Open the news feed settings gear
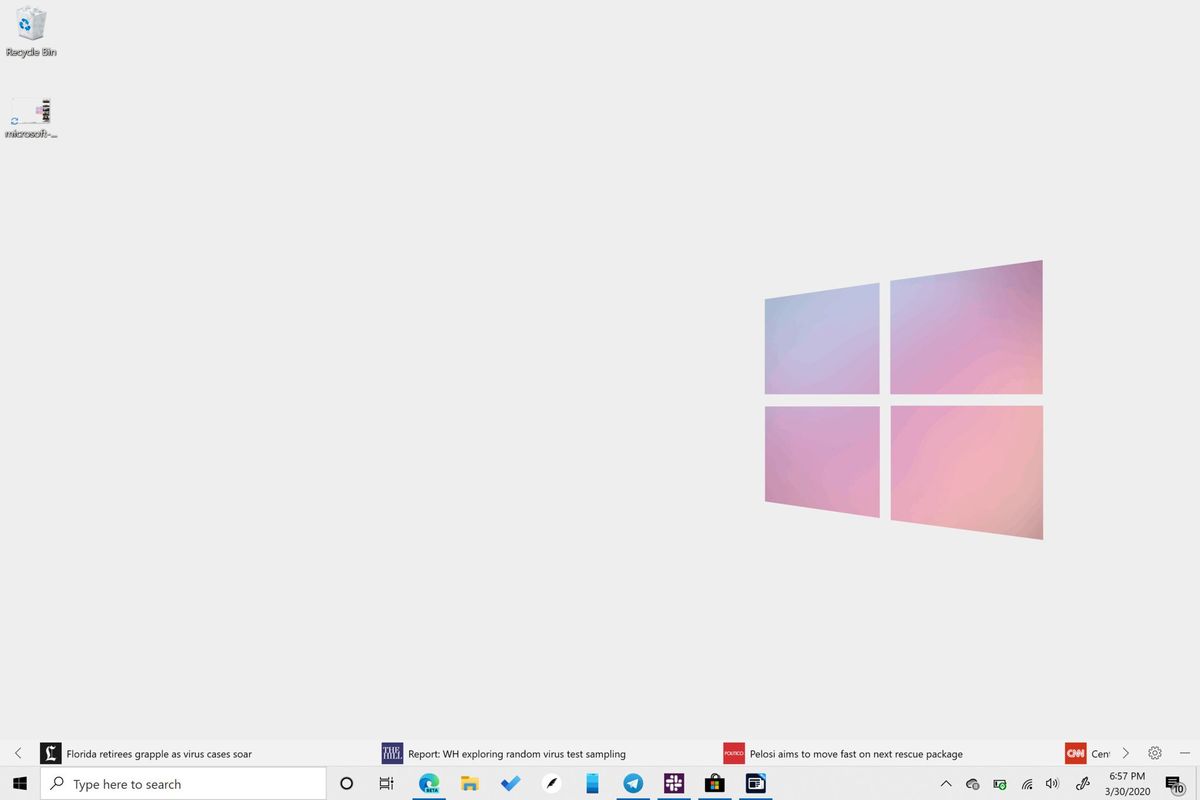The width and height of the screenshot is (1200, 800). [x=1155, y=753]
